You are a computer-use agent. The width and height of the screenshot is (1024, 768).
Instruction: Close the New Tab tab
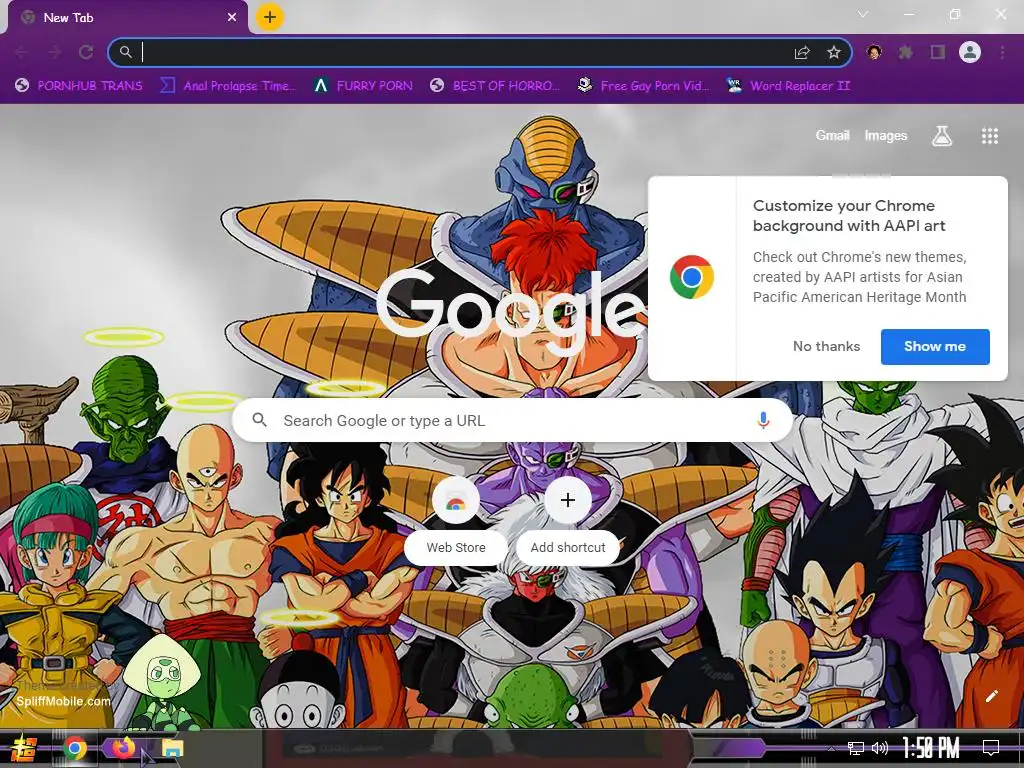[x=232, y=18]
